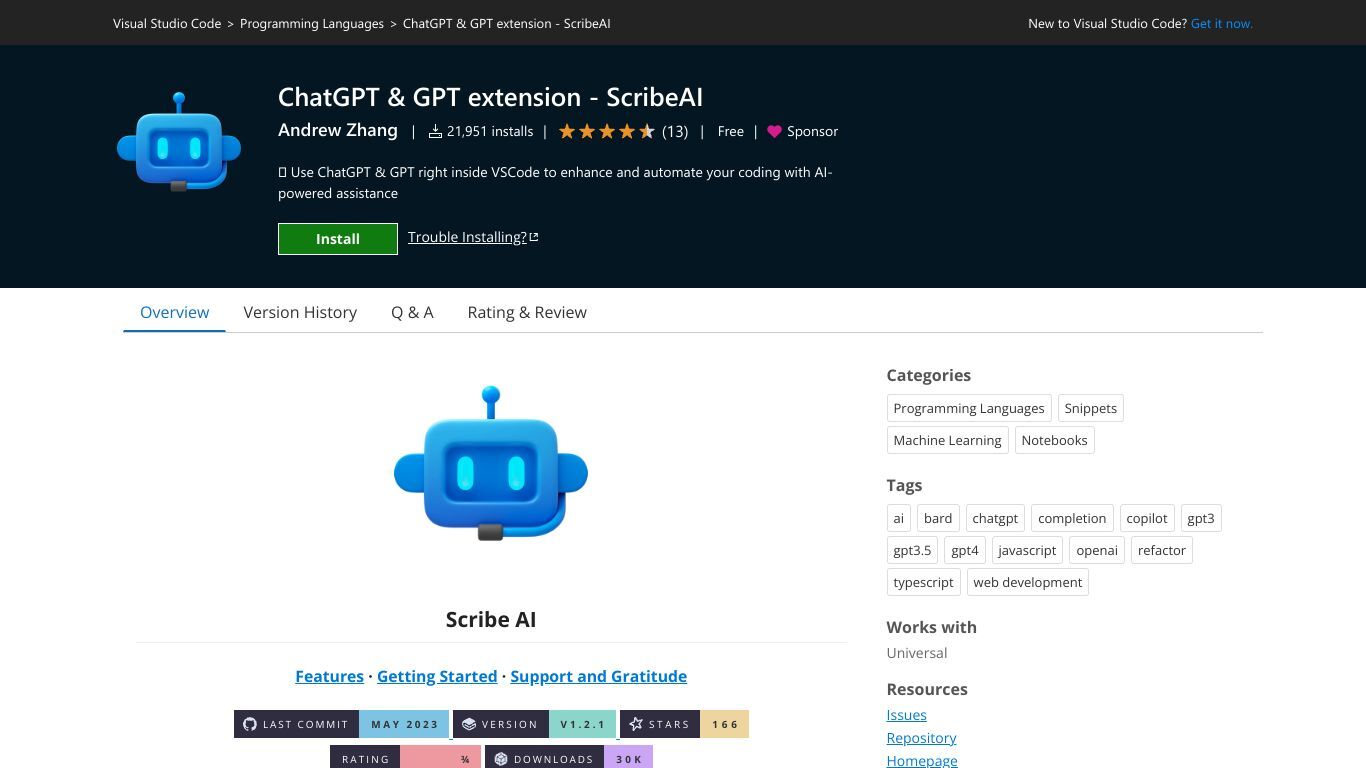Click the 'completion' tag
The width and height of the screenshot is (1366, 768).
pos(1072,518)
